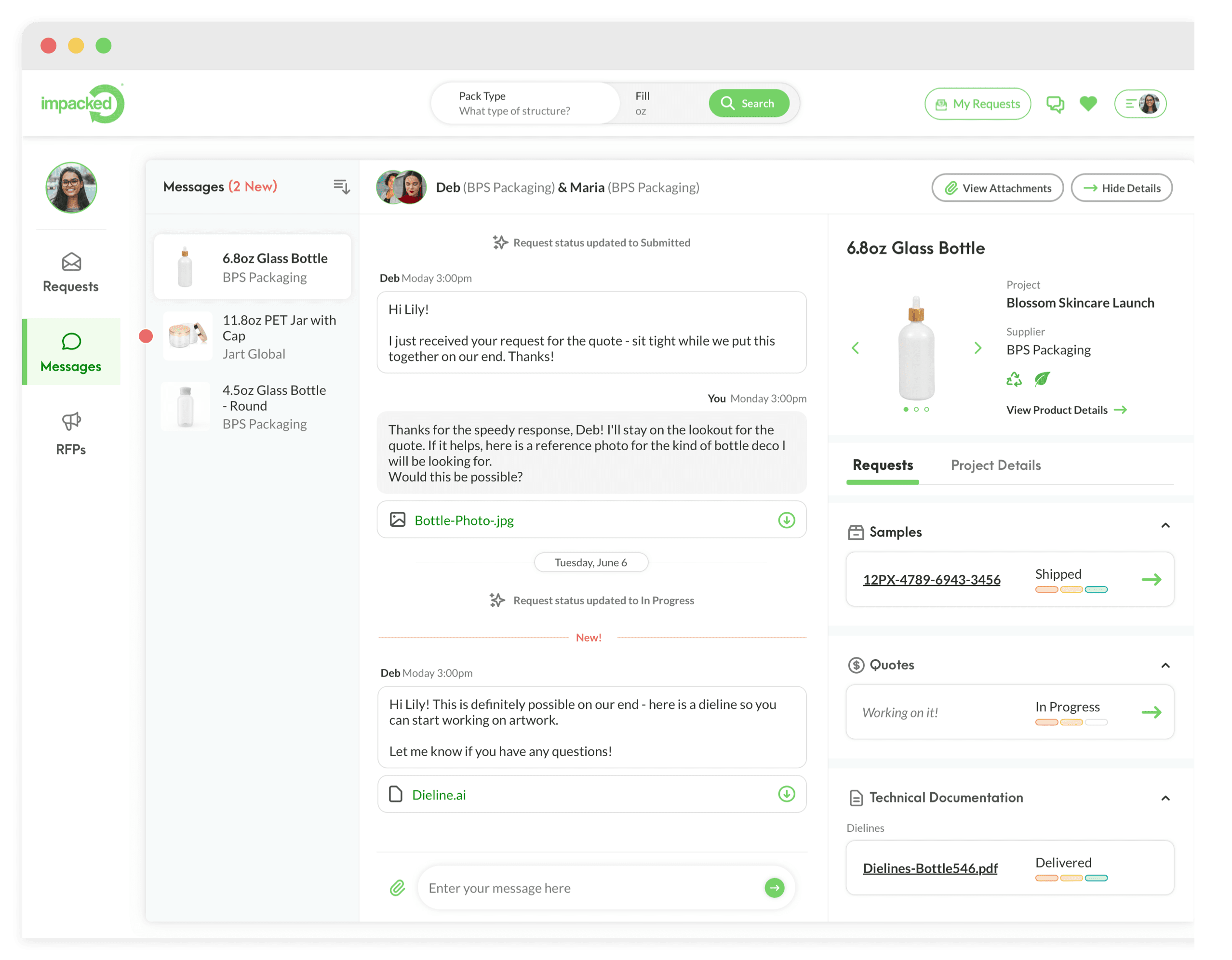Click the View Attachments button
Viewport: 1232px width, 960px height.
click(x=997, y=188)
